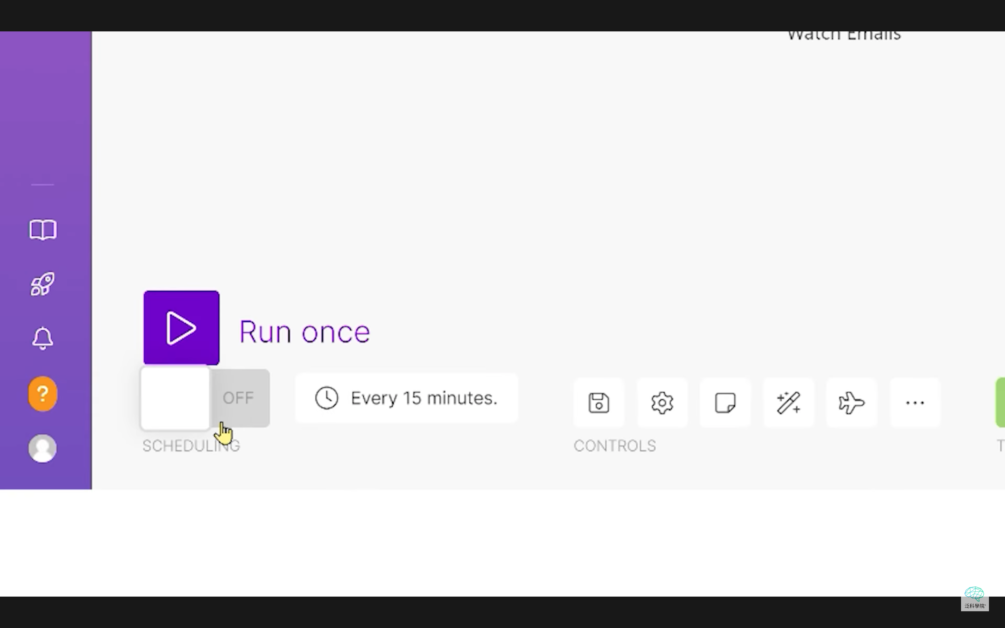The height and width of the screenshot is (628, 1005).
Task: Click the magic wand auto-align icon
Action: (788, 403)
